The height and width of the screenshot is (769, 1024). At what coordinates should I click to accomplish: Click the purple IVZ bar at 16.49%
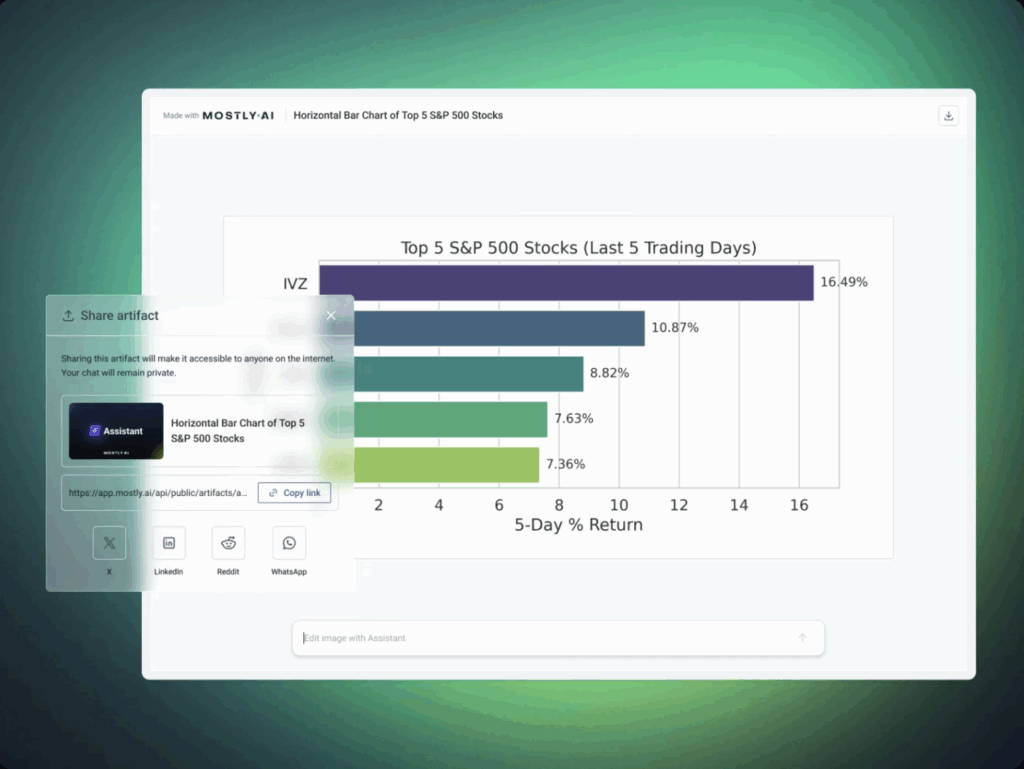tap(566, 283)
